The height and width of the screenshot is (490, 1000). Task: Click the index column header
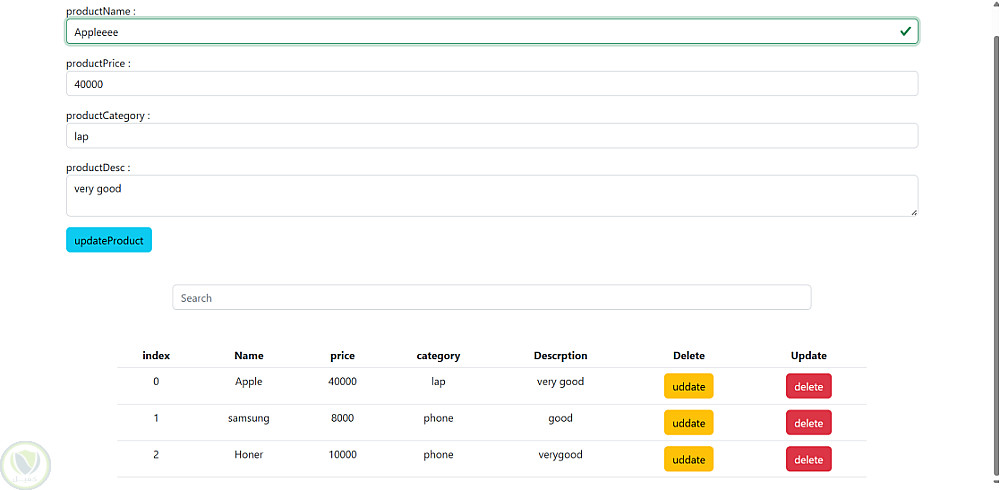156,355
